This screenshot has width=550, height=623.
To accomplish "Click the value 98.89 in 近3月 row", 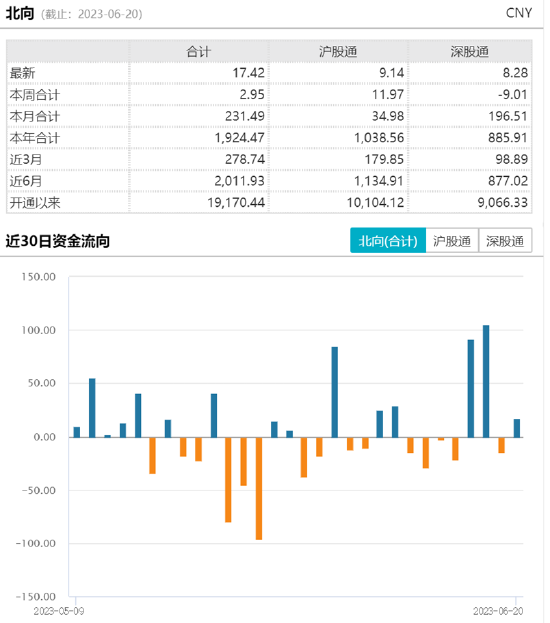I will [511, 159].
